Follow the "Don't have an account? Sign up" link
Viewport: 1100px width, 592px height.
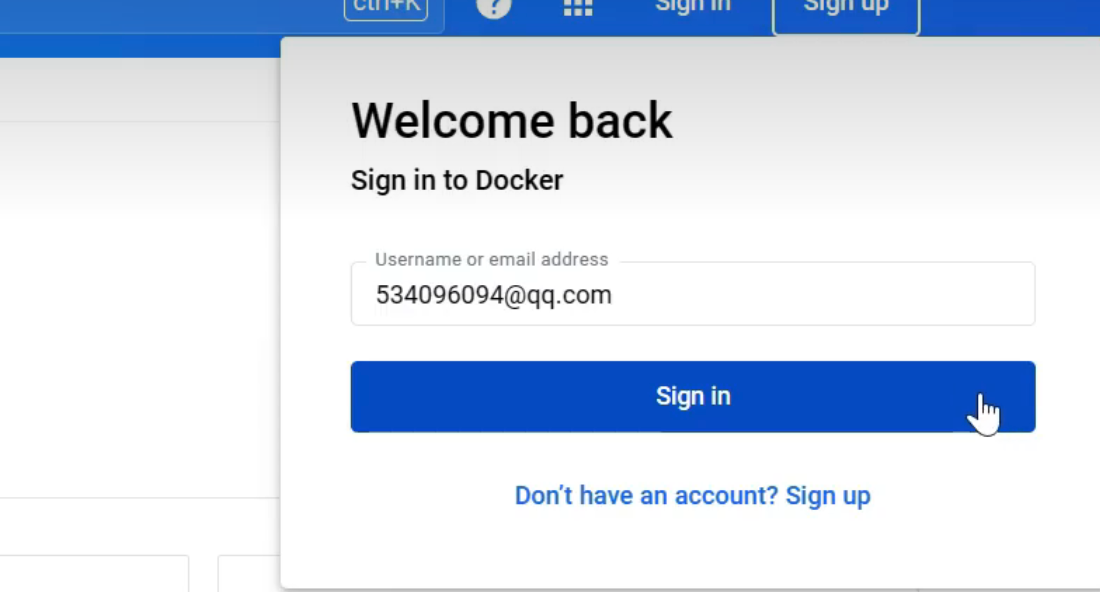(692, 496)
